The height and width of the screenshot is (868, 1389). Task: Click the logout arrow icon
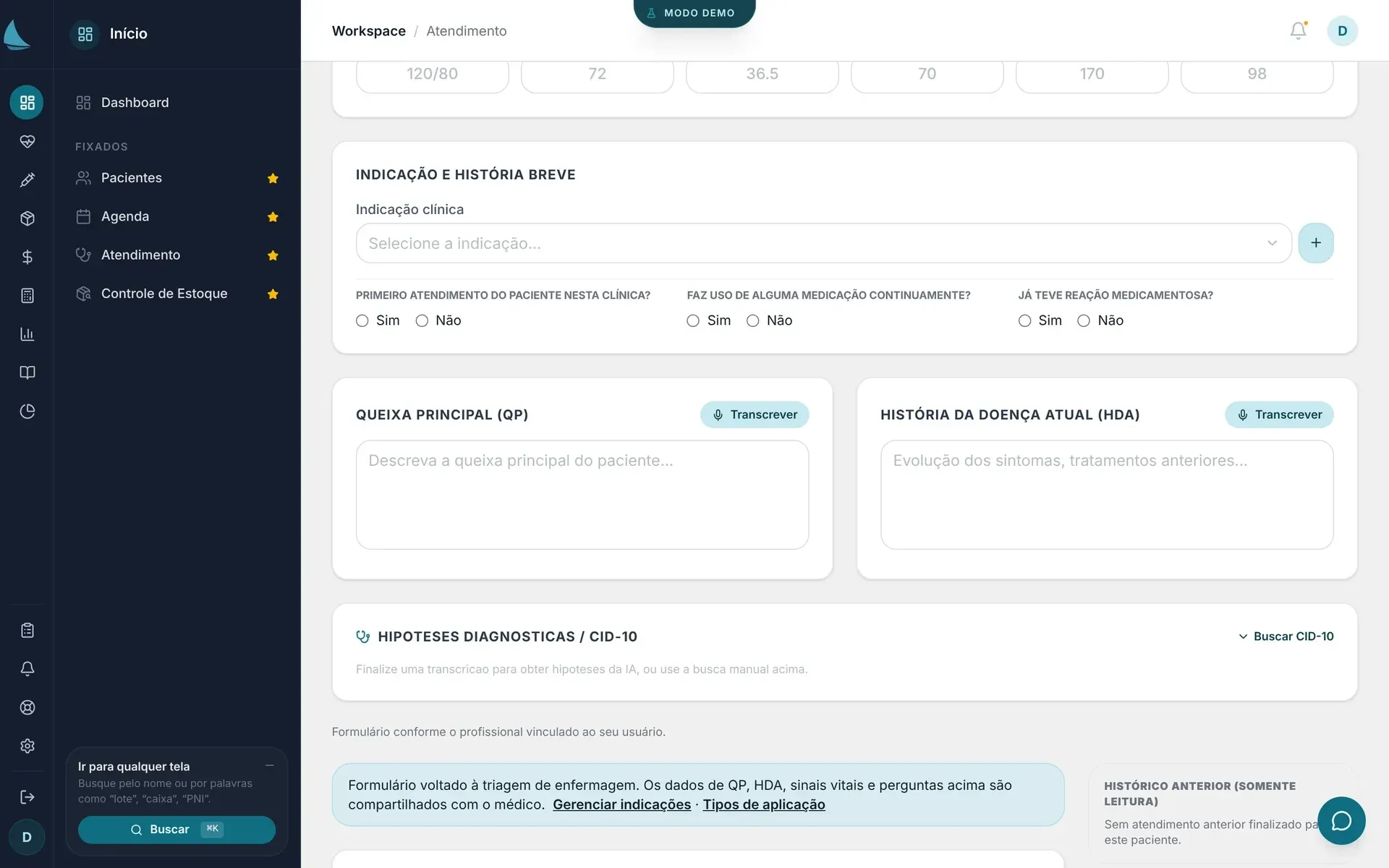tap(27, 797)
